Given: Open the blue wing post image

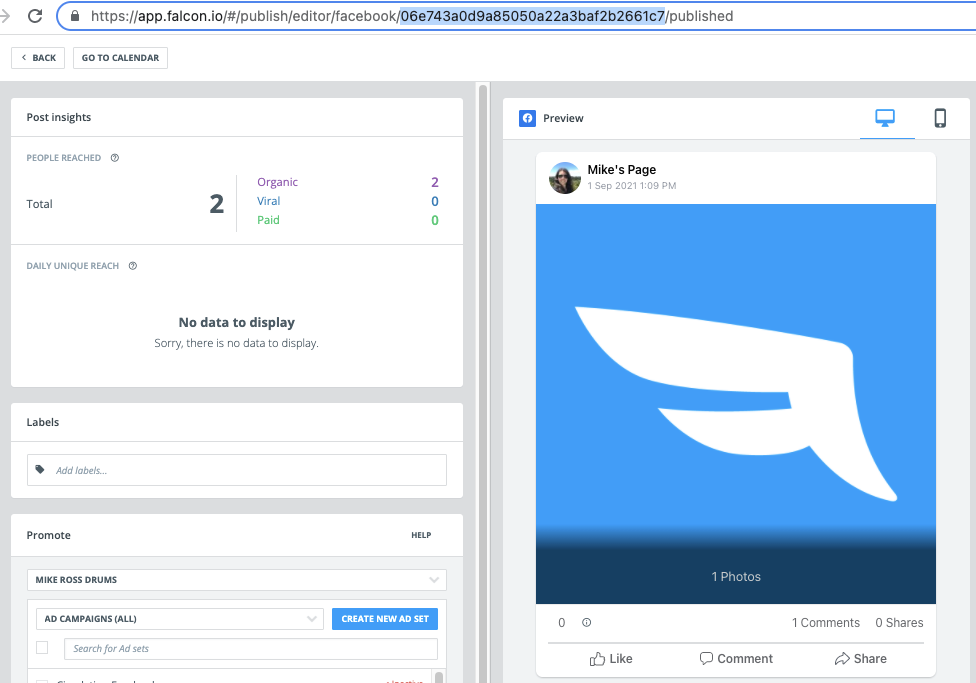Looking at the screenshot, I should (736, 403).
